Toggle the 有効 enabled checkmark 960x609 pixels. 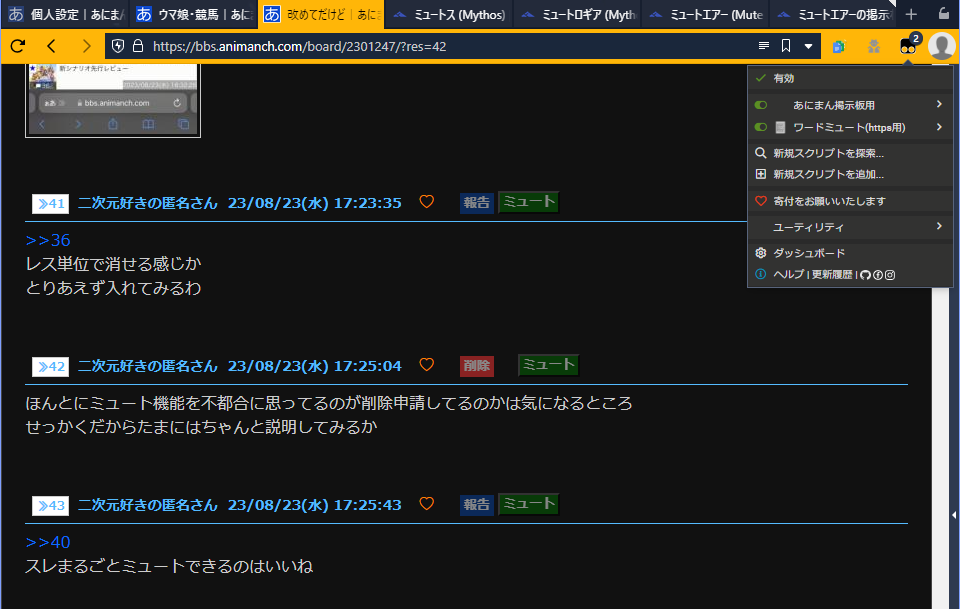[x=760, y=78]
